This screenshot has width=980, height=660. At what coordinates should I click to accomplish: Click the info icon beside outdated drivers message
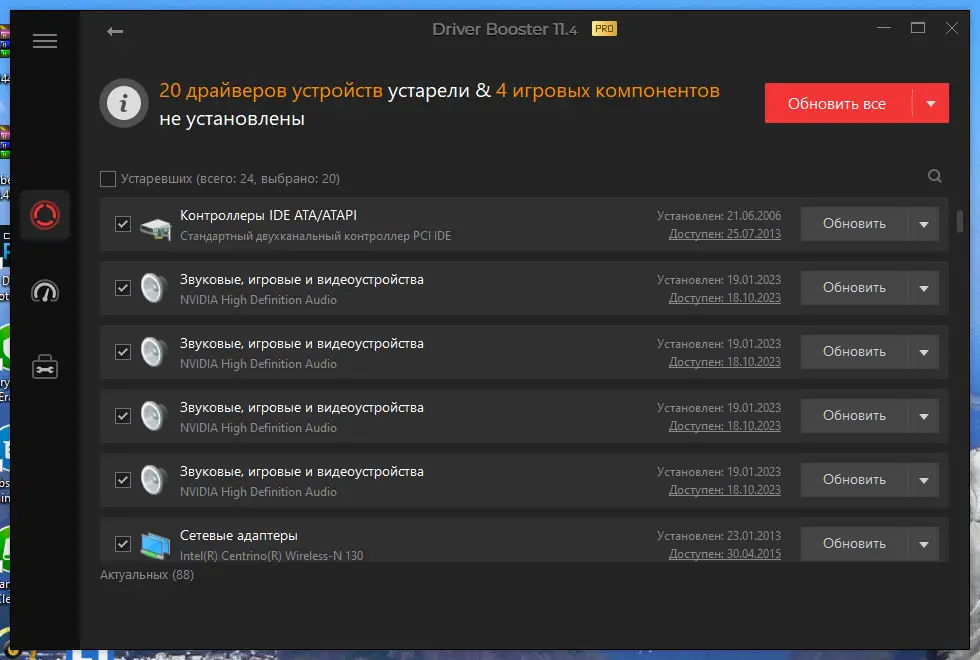[x=123, y=103]
